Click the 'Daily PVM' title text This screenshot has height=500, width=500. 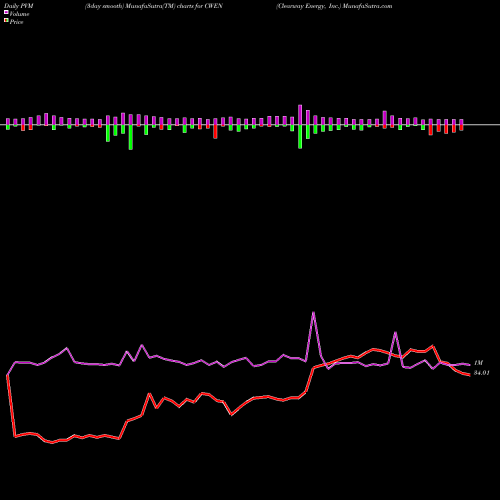tap(19, 6)
